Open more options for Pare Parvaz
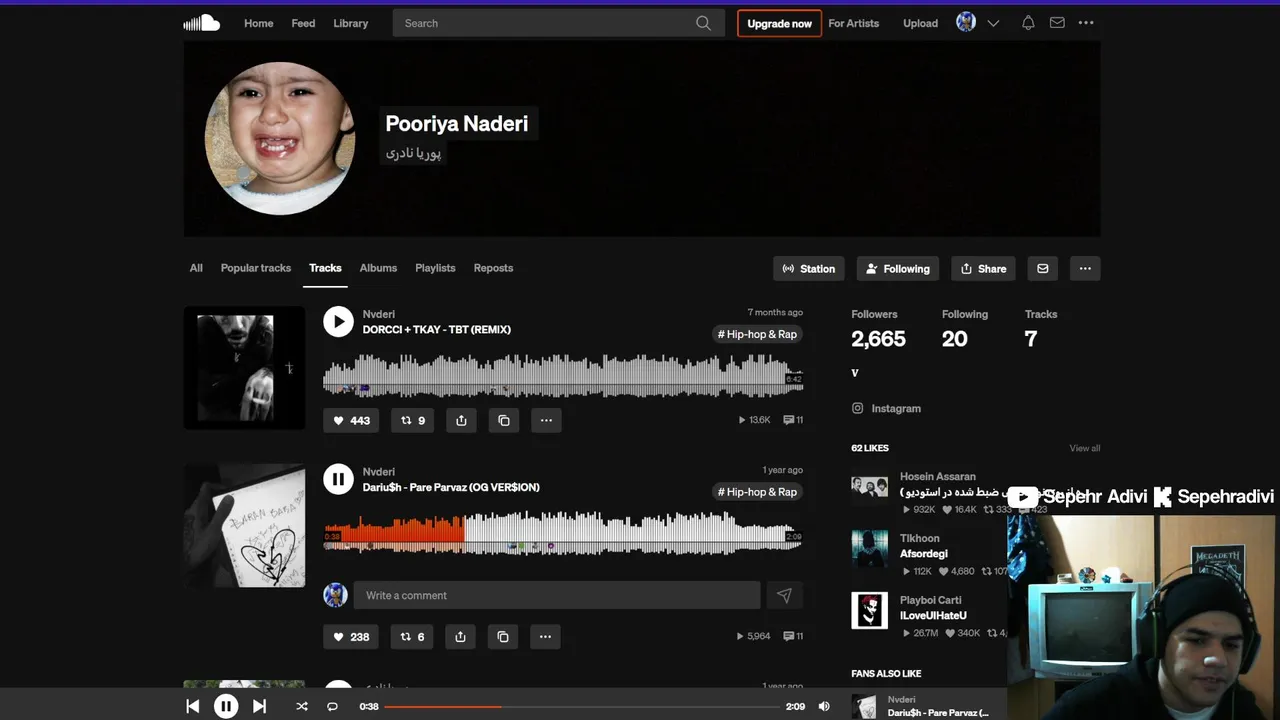The image size is (1280, 720). click(545, 636)
